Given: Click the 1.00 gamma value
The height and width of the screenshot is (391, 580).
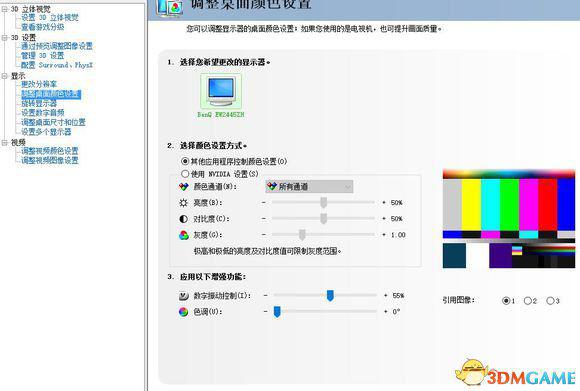Looking at the screenshot, I should click(398, 235).
